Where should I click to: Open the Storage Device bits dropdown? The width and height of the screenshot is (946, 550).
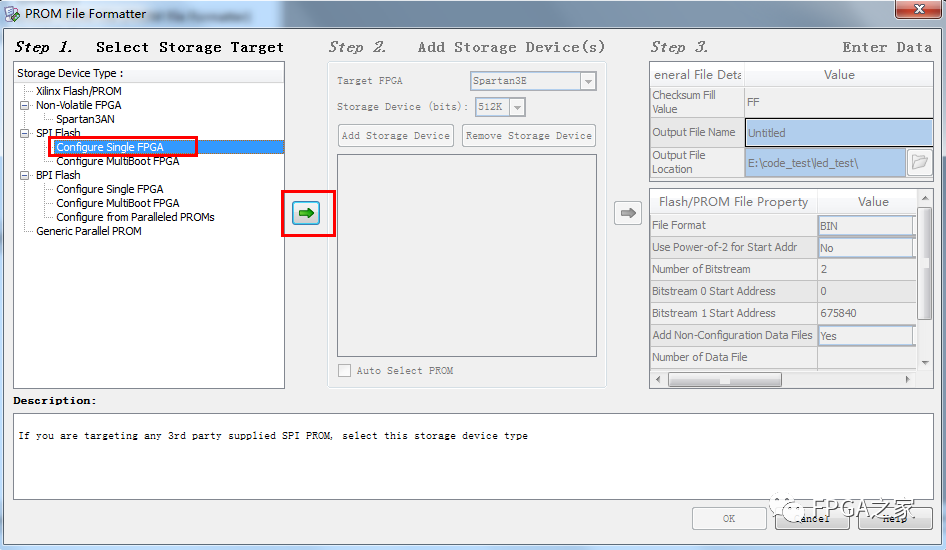click(518, 107)
